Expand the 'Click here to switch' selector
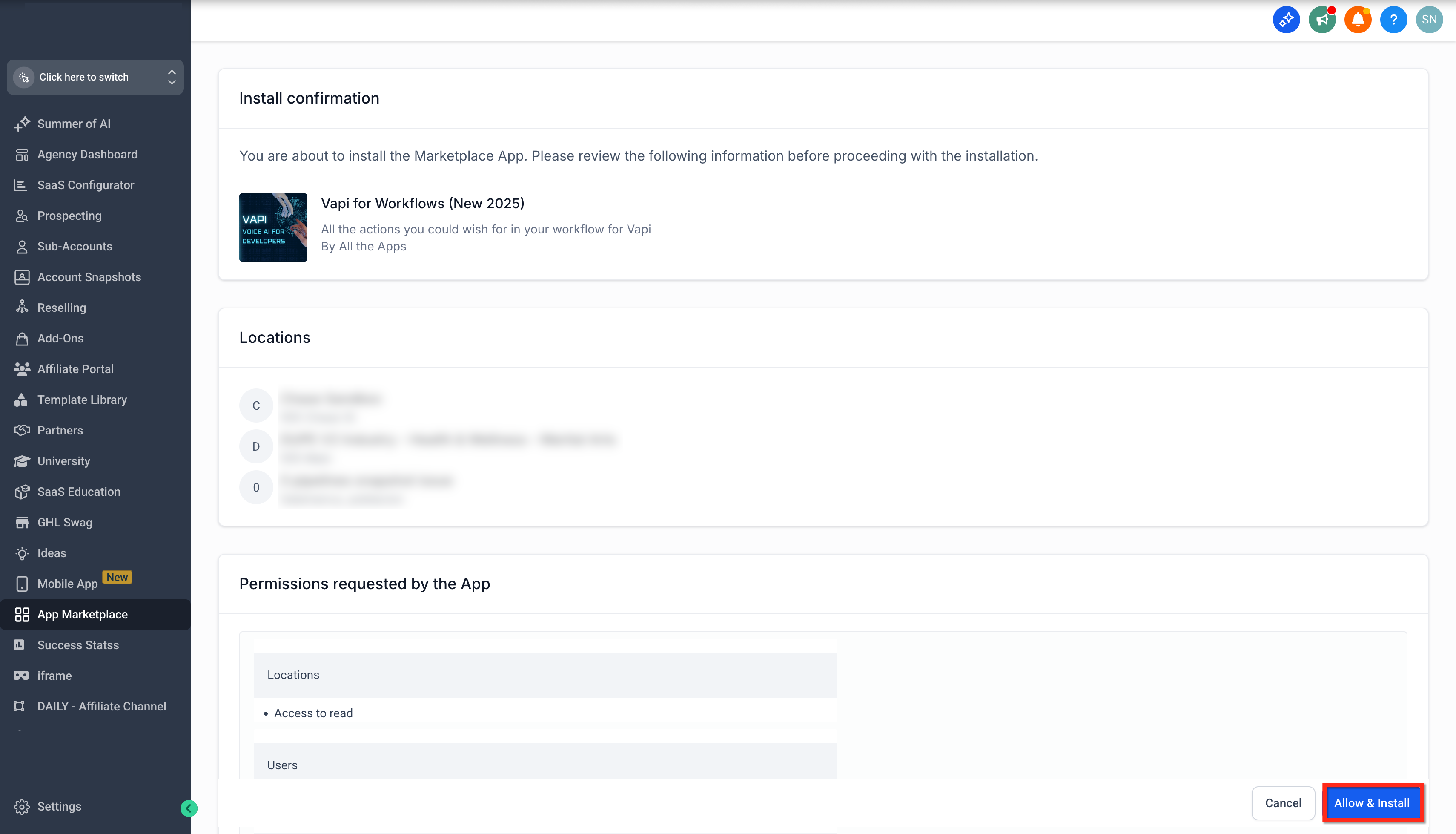The width and height of the screenshot is (1456, 834). 95,77
